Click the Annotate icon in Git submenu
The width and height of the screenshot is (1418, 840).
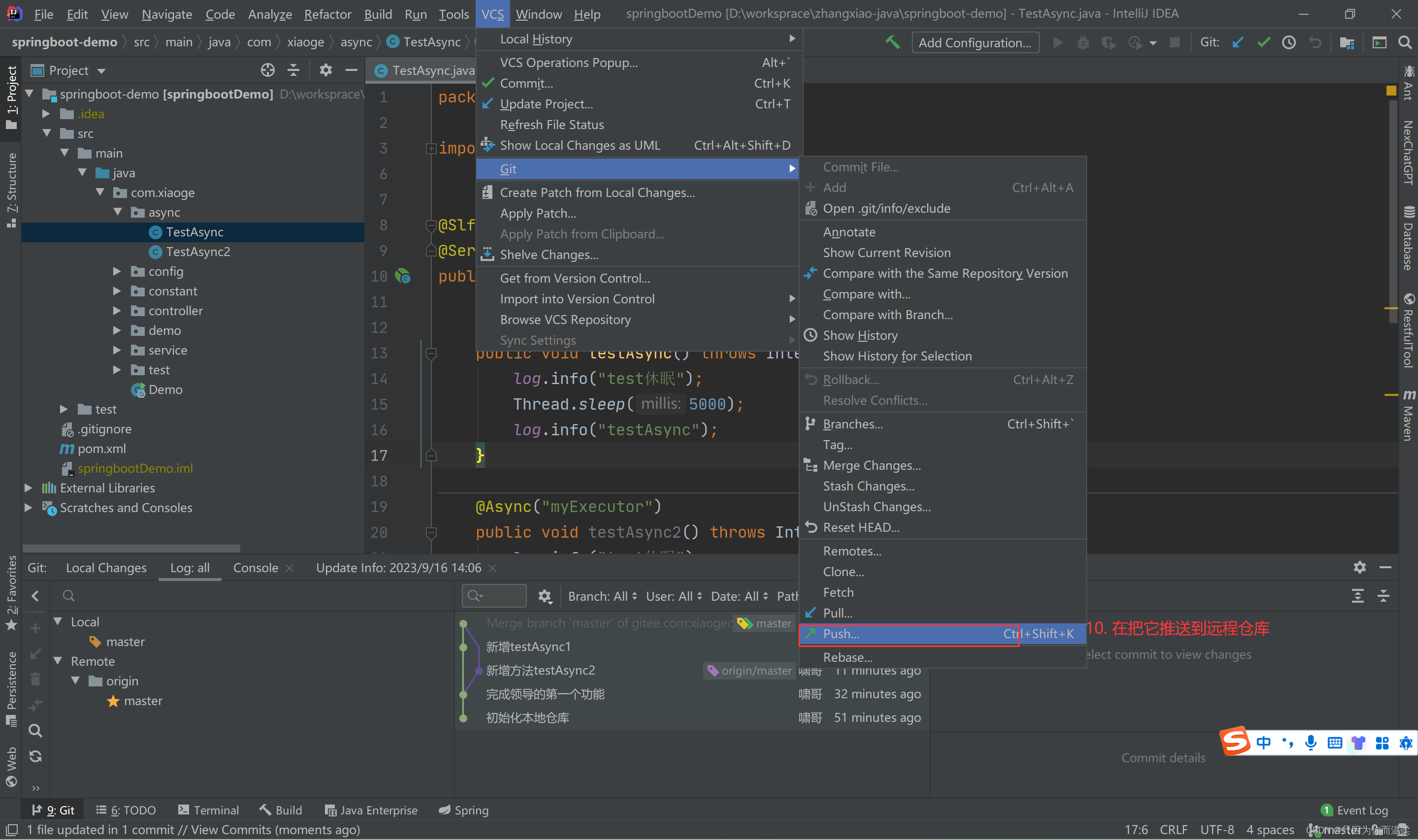pyautogui.click(x=849, y=231)
